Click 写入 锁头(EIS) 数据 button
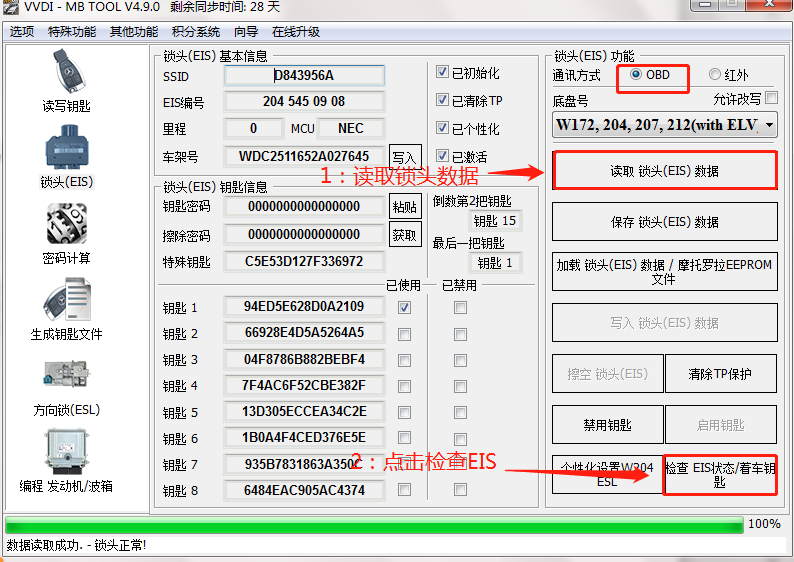 click(665, 323)
